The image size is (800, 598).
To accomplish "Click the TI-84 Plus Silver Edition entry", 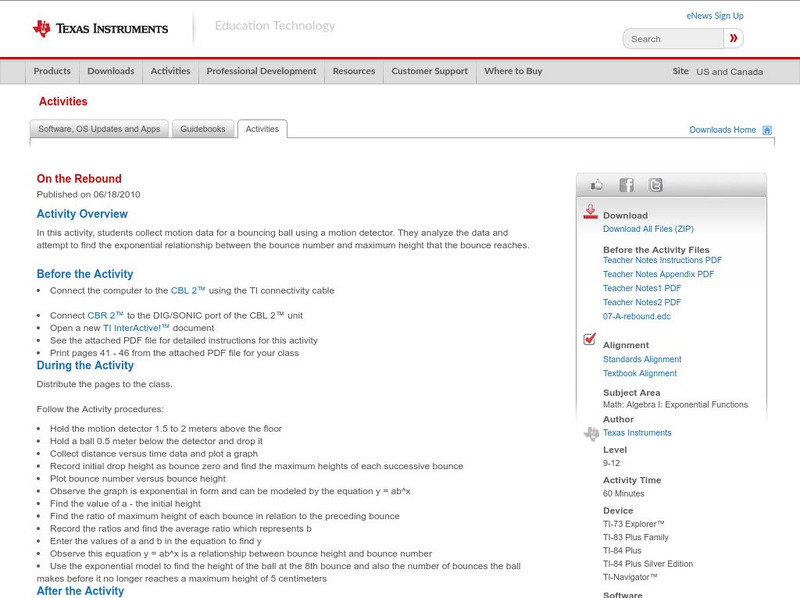I will (x=648, y=564).
